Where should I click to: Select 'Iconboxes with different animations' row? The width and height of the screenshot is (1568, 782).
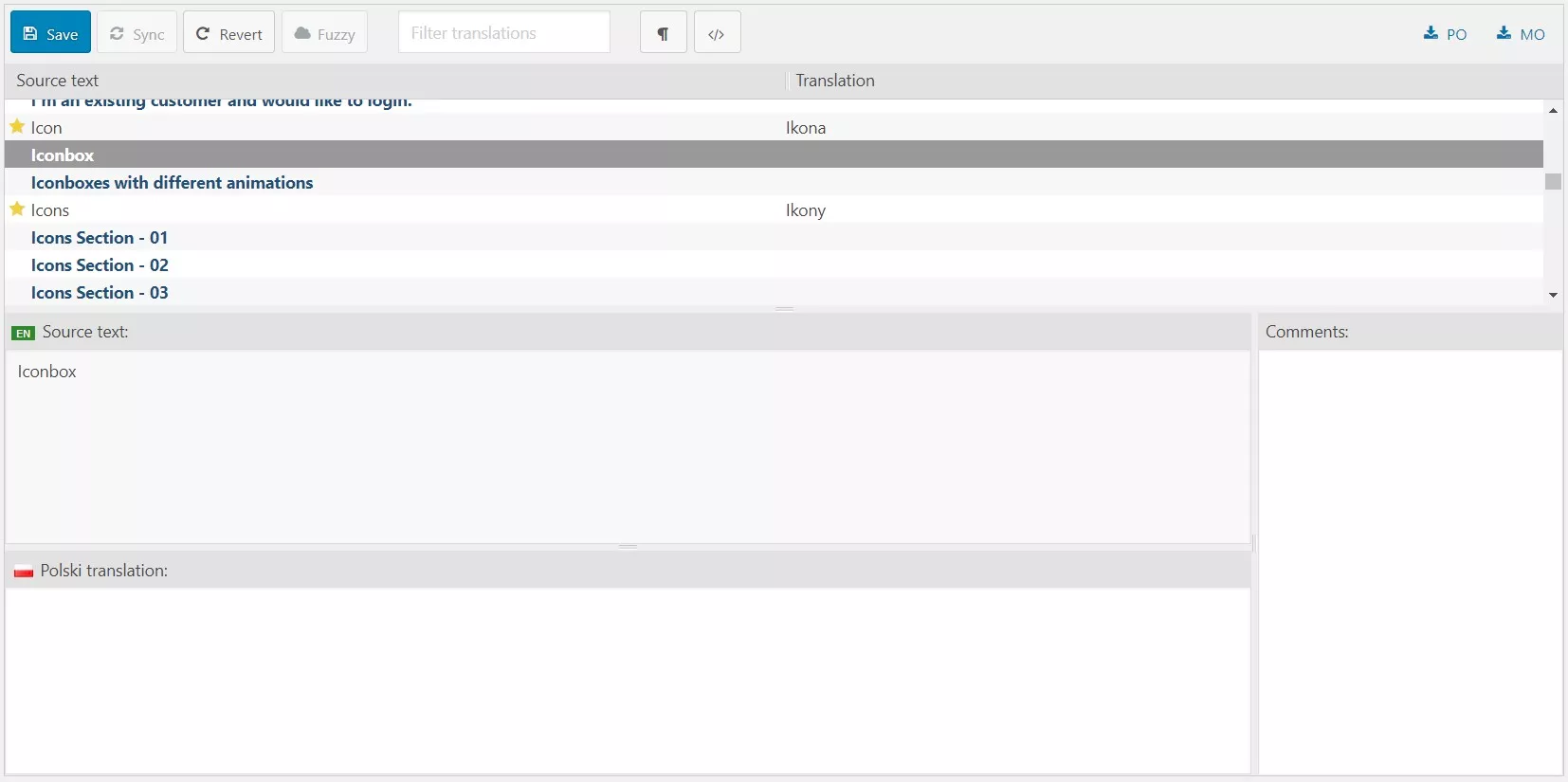(x=774, y=182)
